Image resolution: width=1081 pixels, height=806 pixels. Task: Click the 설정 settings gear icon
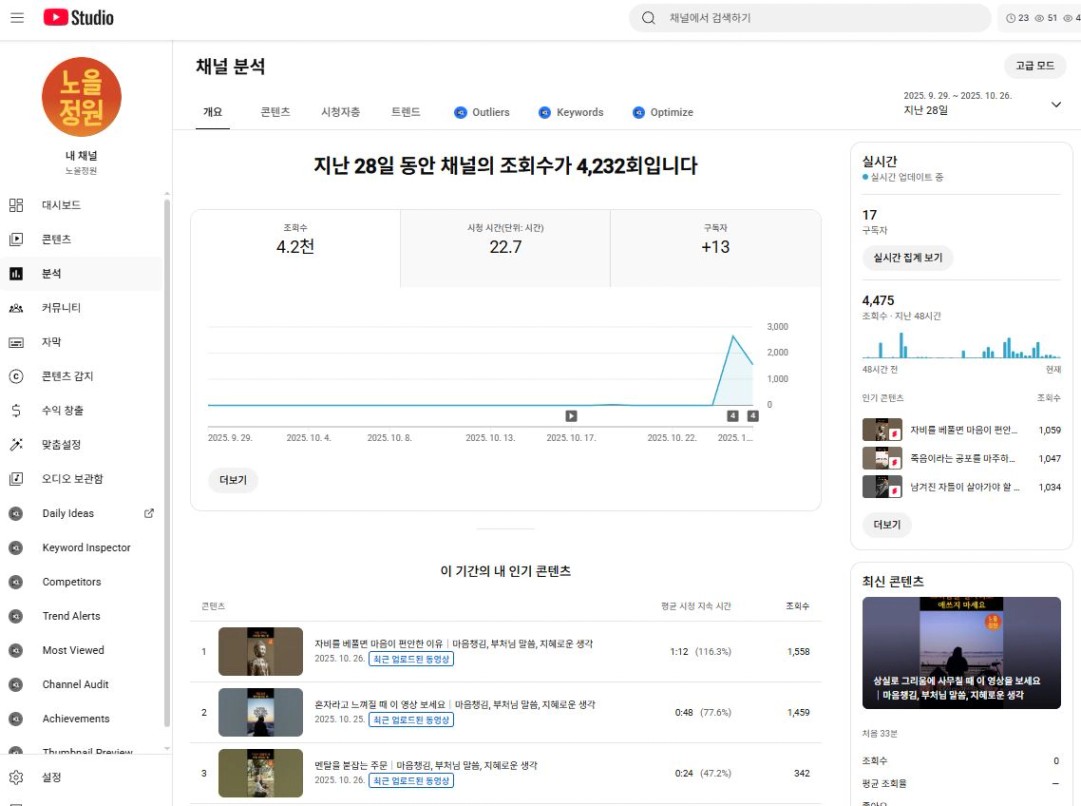pos(16,777)
